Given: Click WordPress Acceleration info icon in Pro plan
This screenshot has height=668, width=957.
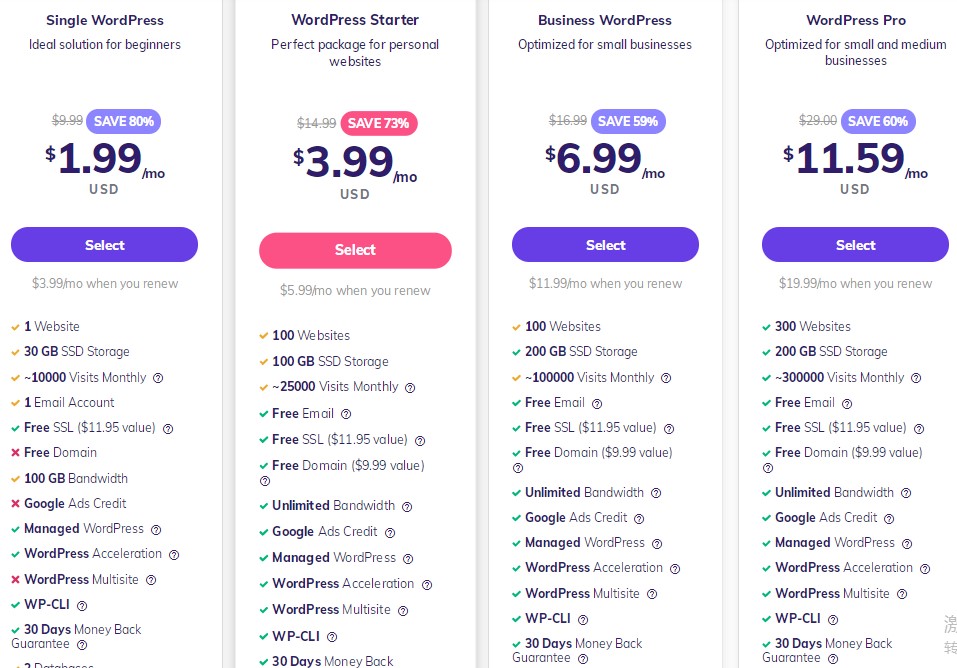Looking at the screenshot, I should point(925,568).
